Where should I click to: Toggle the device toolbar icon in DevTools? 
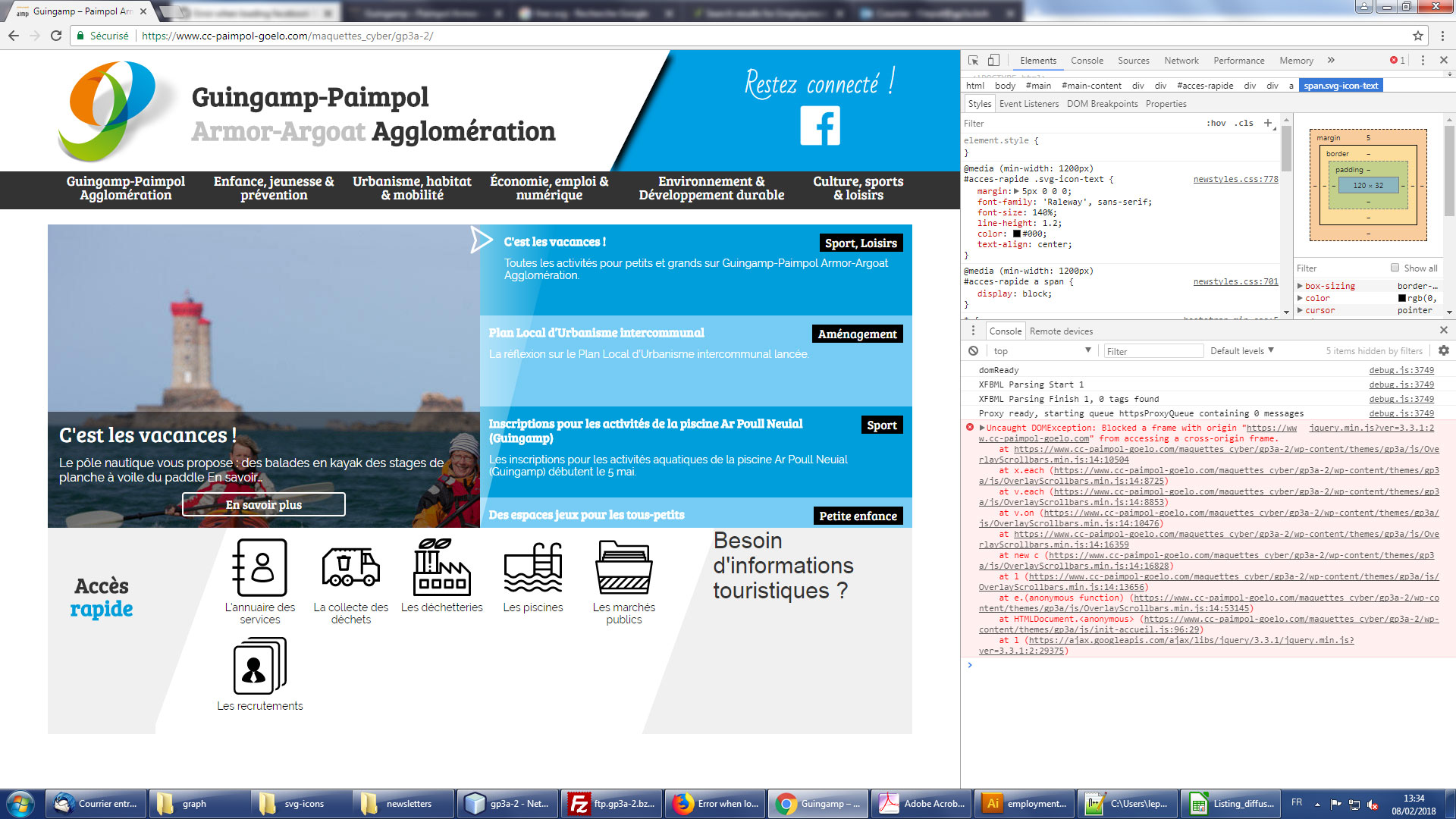click(993, 60)
